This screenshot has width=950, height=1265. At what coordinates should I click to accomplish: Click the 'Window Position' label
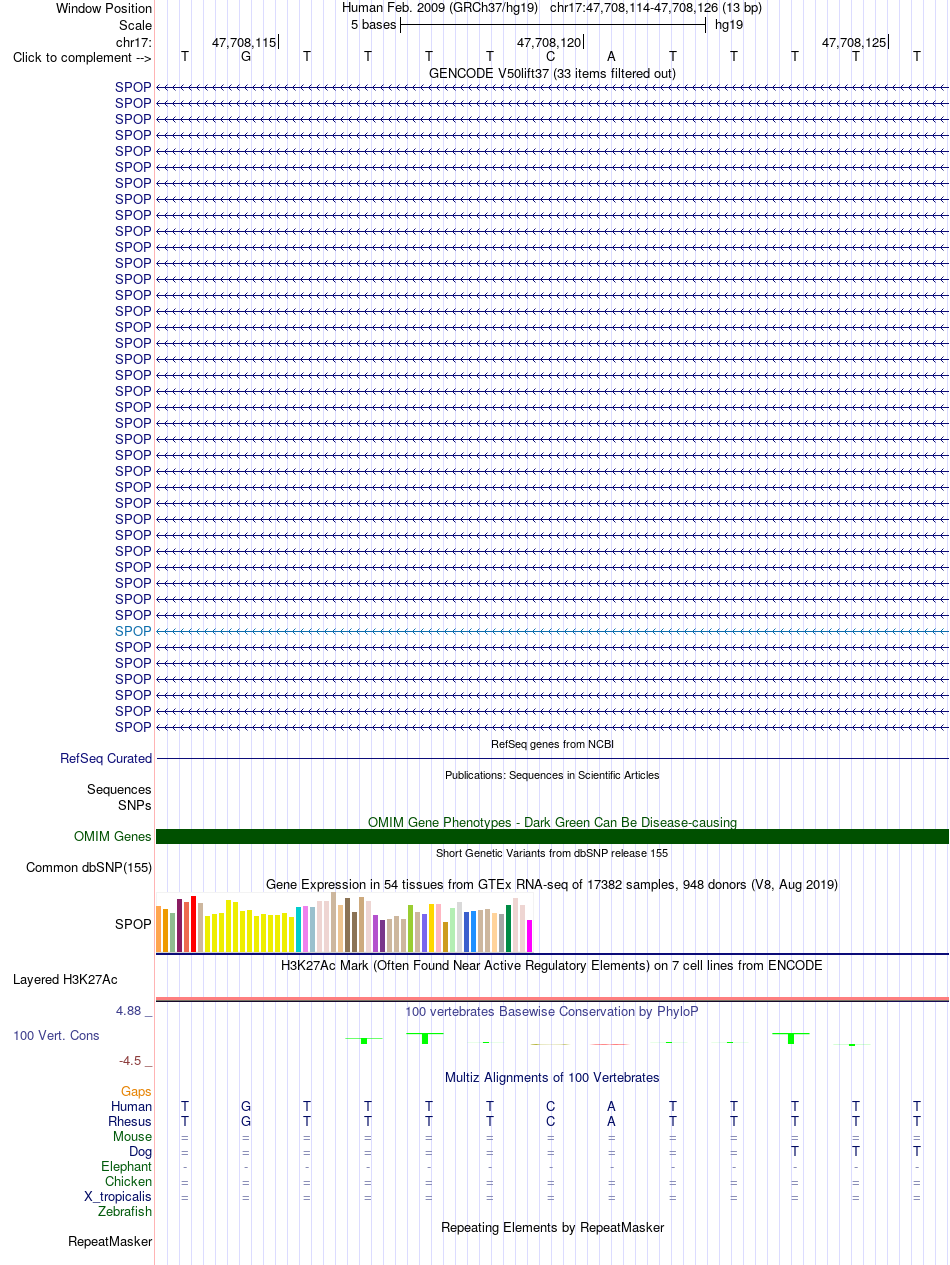pyautogui.click(x=104, y=8)
